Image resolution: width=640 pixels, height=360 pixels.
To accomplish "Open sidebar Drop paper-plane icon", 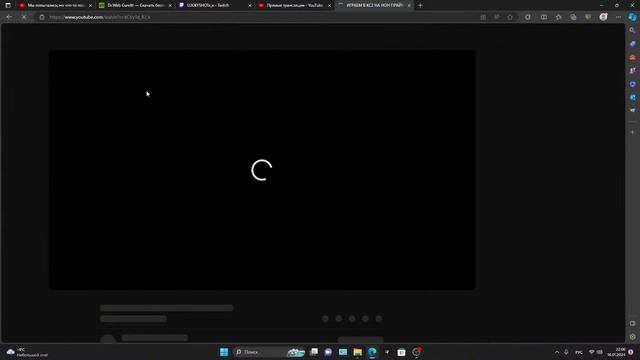I will 632,111.
